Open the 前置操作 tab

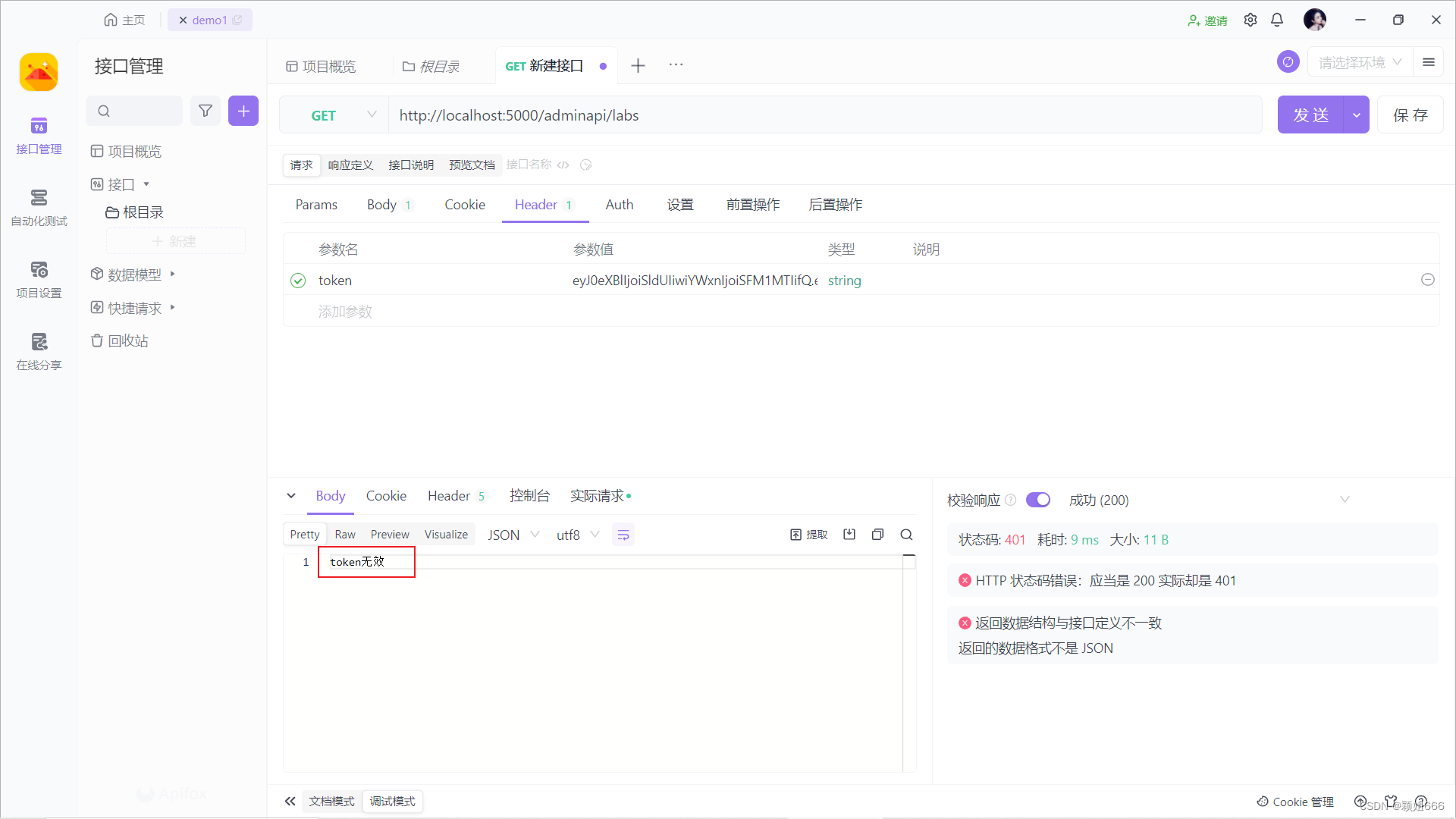pos(753,205)
